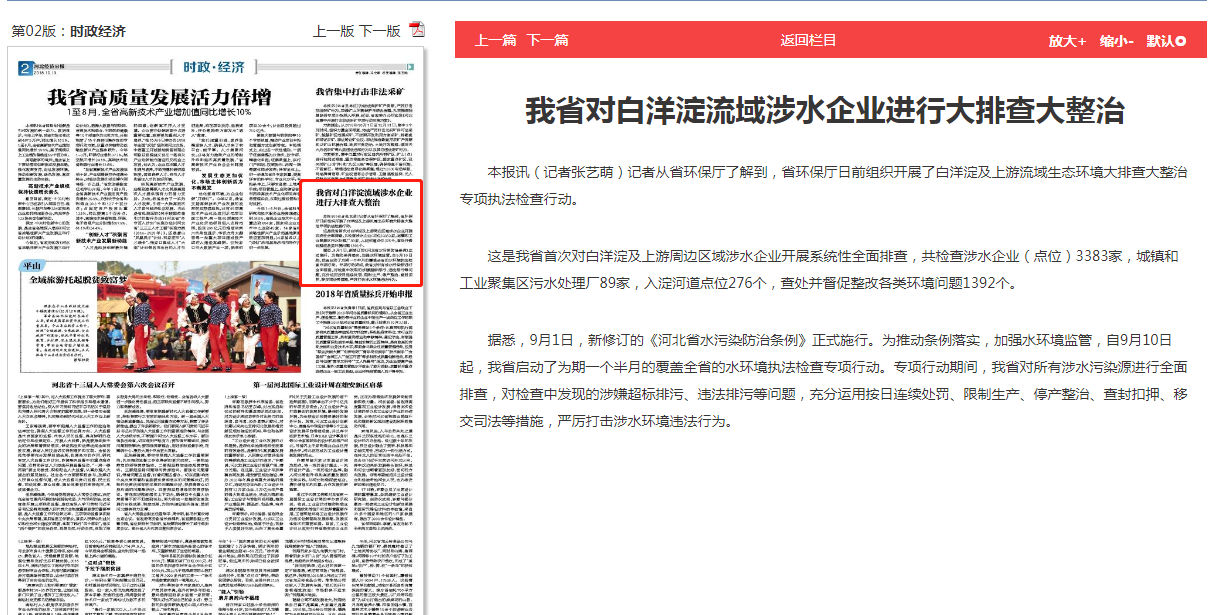Download the page PDF via the PDF icon
This screenshot has width=1216, height=615.
pos(416,31)
